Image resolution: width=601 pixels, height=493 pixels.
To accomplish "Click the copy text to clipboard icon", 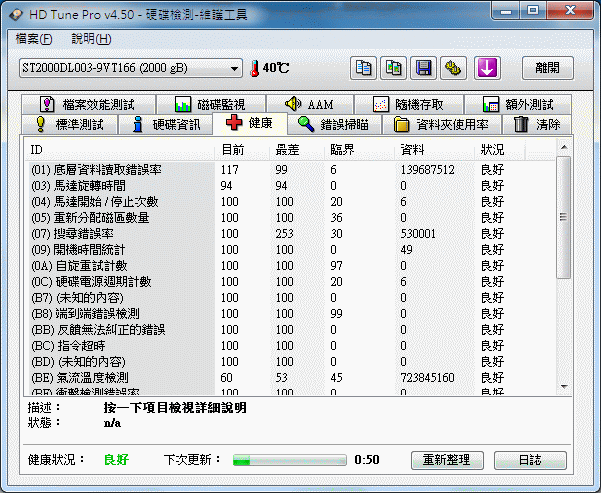I will click(x=363, y=68).
